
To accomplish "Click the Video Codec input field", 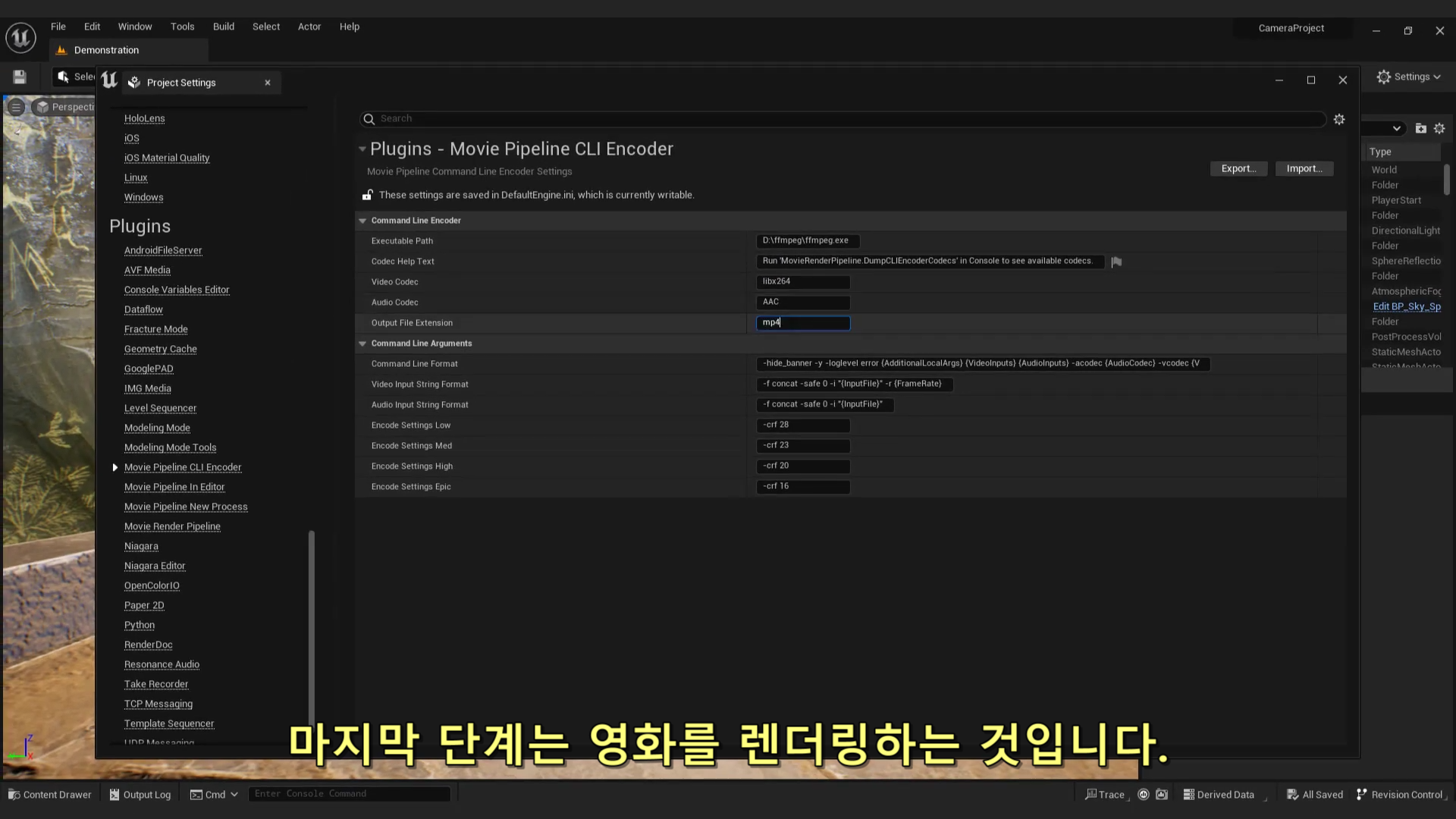I will (802, 281).
